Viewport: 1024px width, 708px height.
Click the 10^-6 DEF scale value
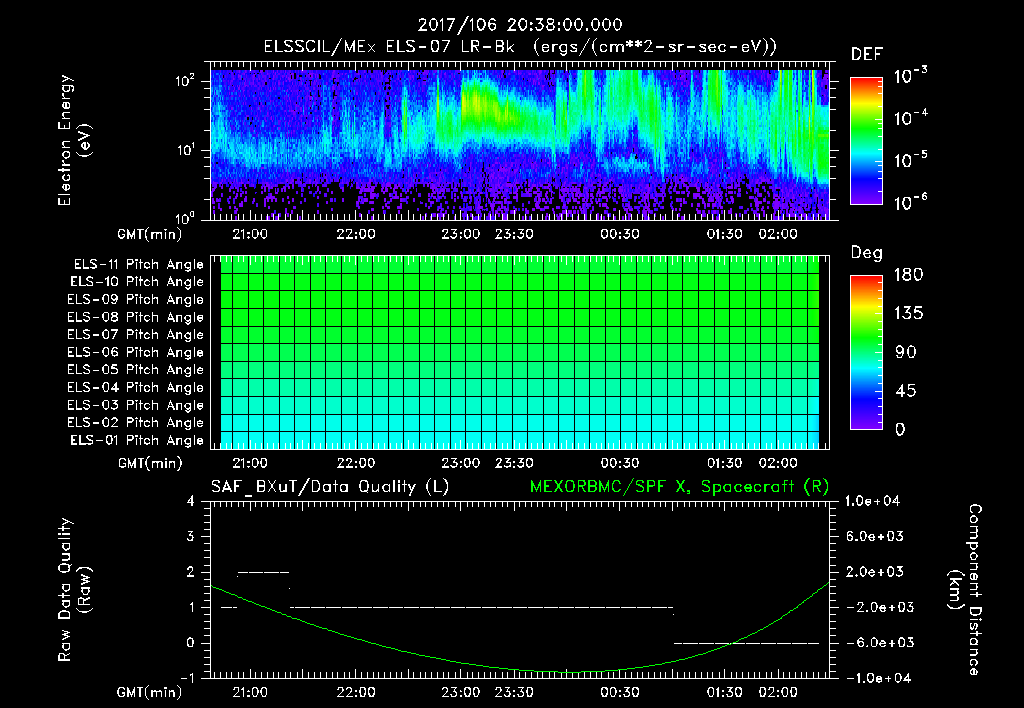pos(910,202)
